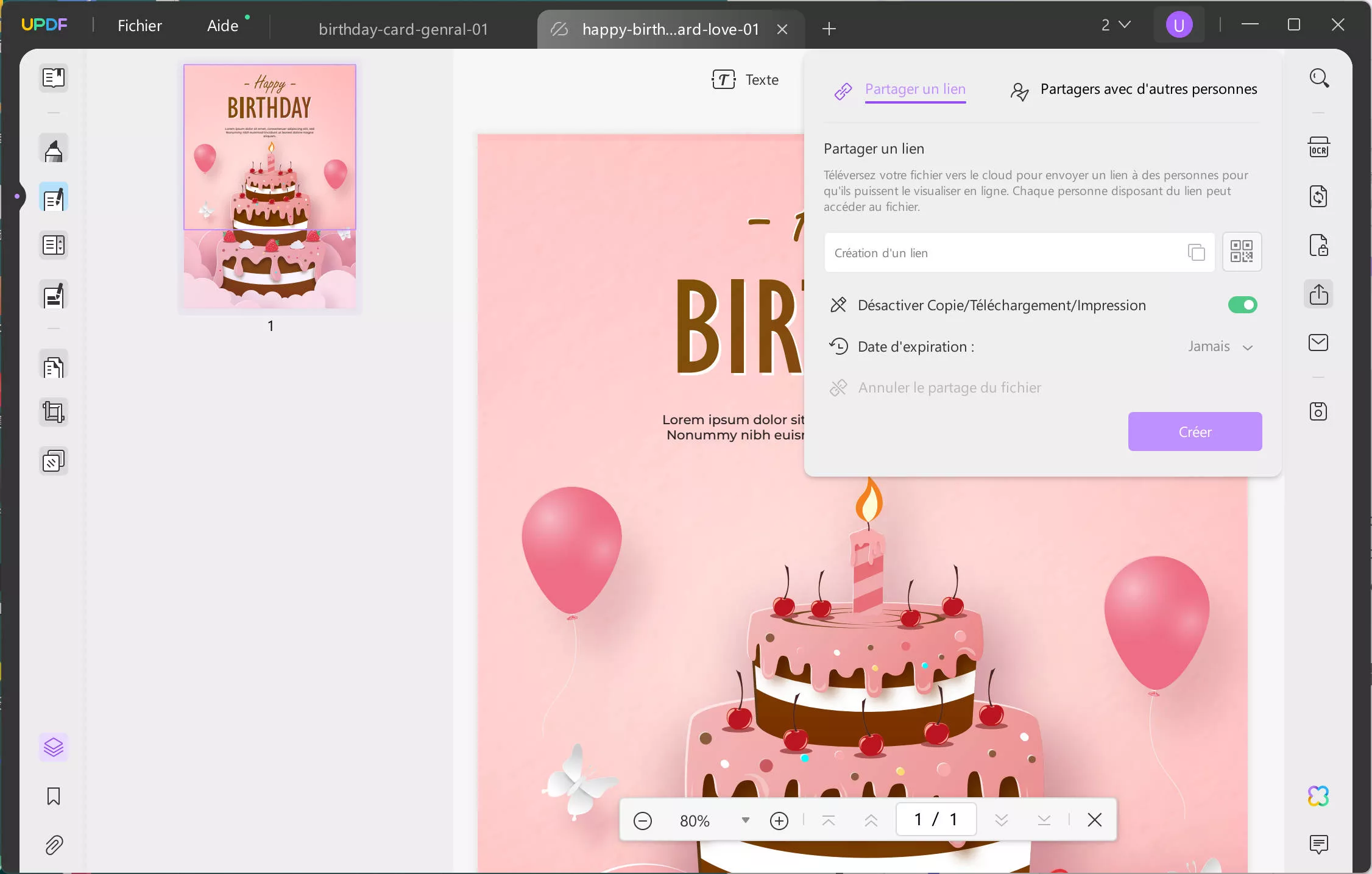1372x874 pixels.
Task: Click the Search magnifier icon
Action: [1319, 78]
